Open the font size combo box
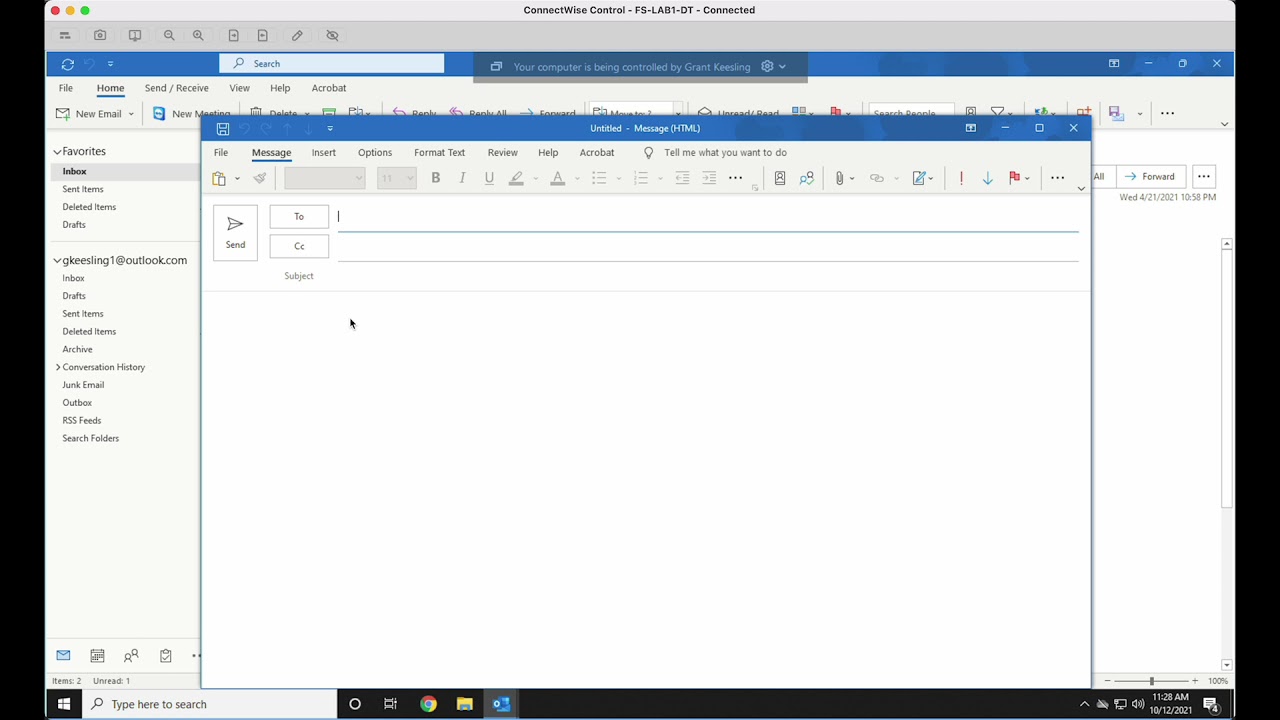The height and width of the screenshot is (720, 1280). click(x=397, y=178)
